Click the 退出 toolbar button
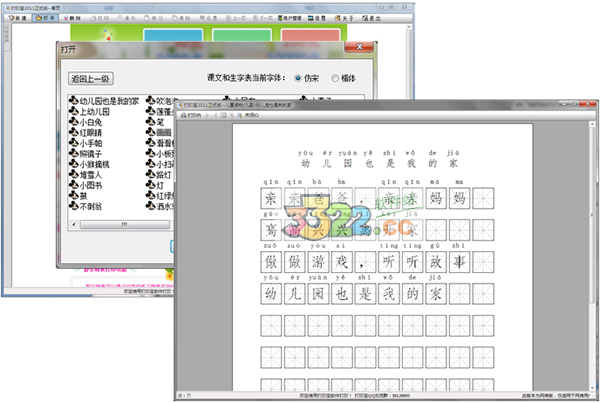600x403 pixels. [x=371, y=18]
